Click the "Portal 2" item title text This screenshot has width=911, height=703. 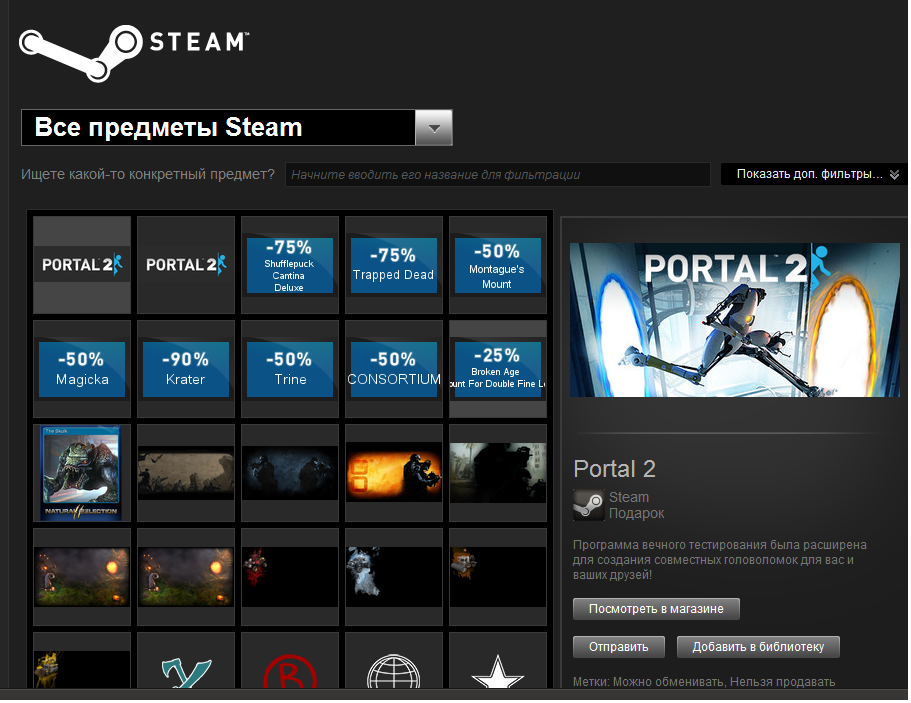click(614, 469)
